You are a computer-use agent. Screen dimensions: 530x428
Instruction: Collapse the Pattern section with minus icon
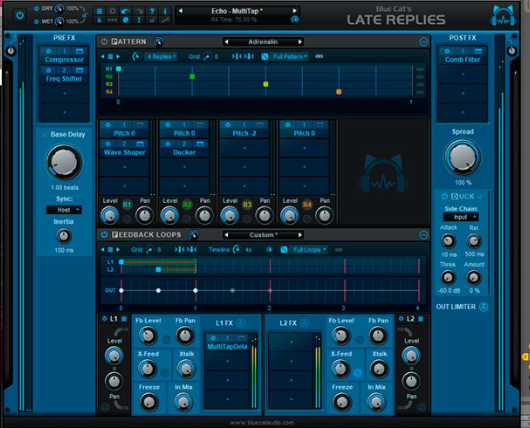(x=423, y=42)
